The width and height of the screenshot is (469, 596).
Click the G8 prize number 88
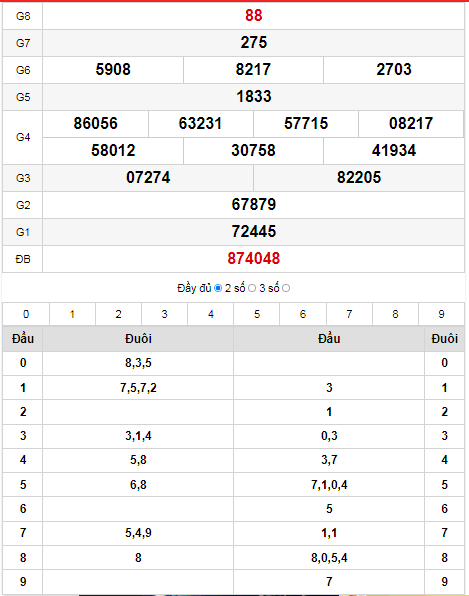click(x=254, y=16)
